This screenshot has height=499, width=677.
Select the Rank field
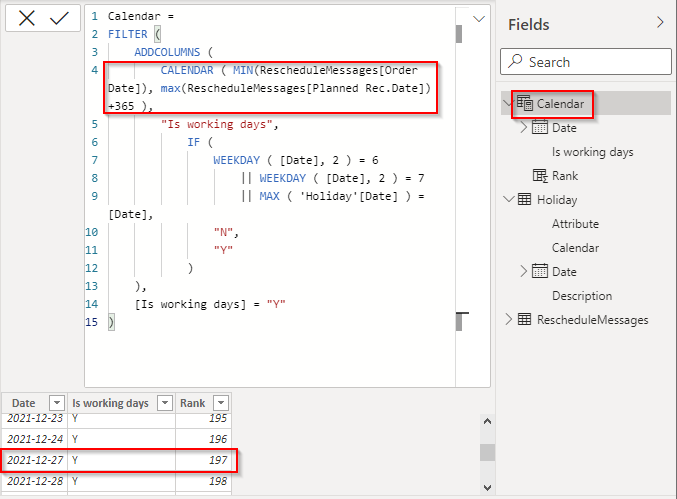click(x=565, y=176)
